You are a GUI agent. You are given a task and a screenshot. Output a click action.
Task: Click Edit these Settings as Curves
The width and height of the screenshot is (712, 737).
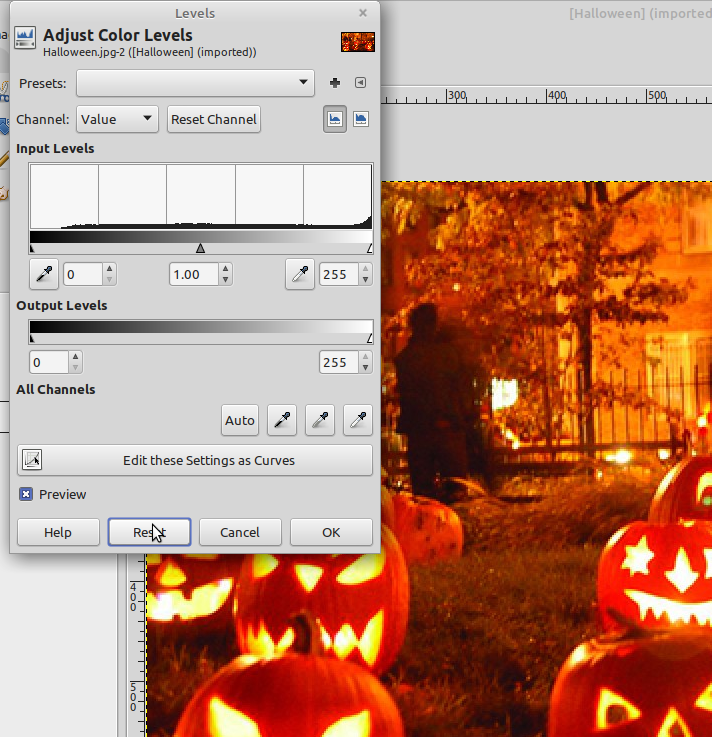coord(195,460)
